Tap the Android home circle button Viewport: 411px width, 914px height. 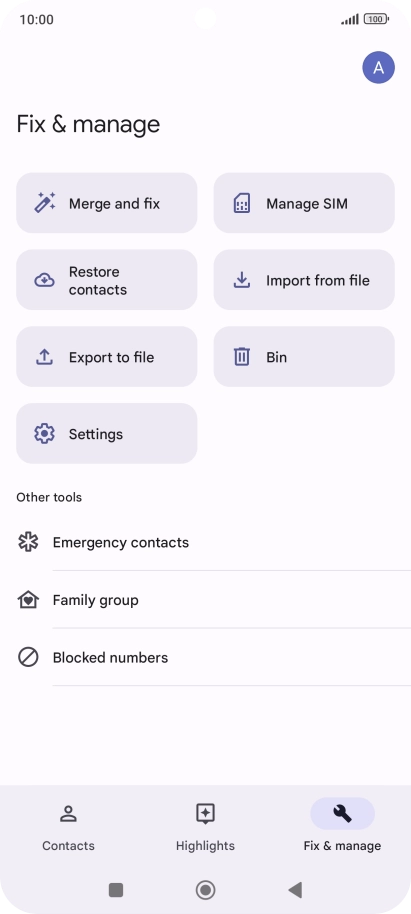point(205,890)
